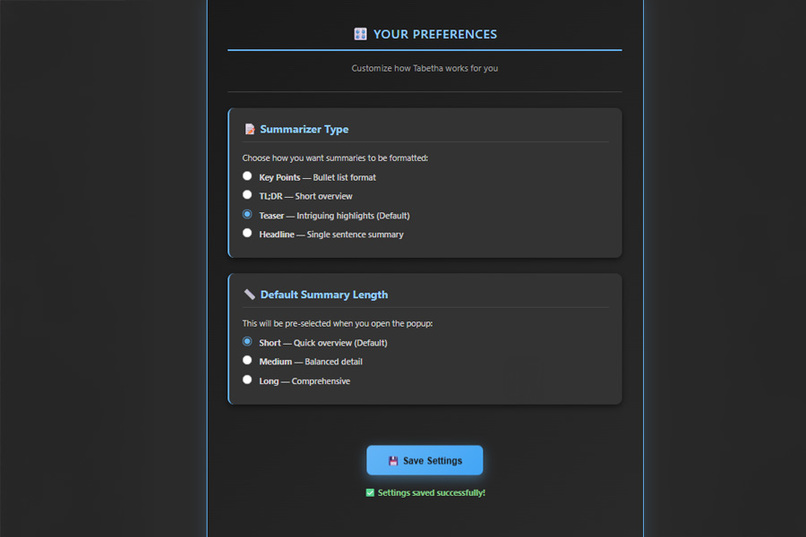Click the Summarizer Type section title
The image size is (806, 537).
[304, 129]
